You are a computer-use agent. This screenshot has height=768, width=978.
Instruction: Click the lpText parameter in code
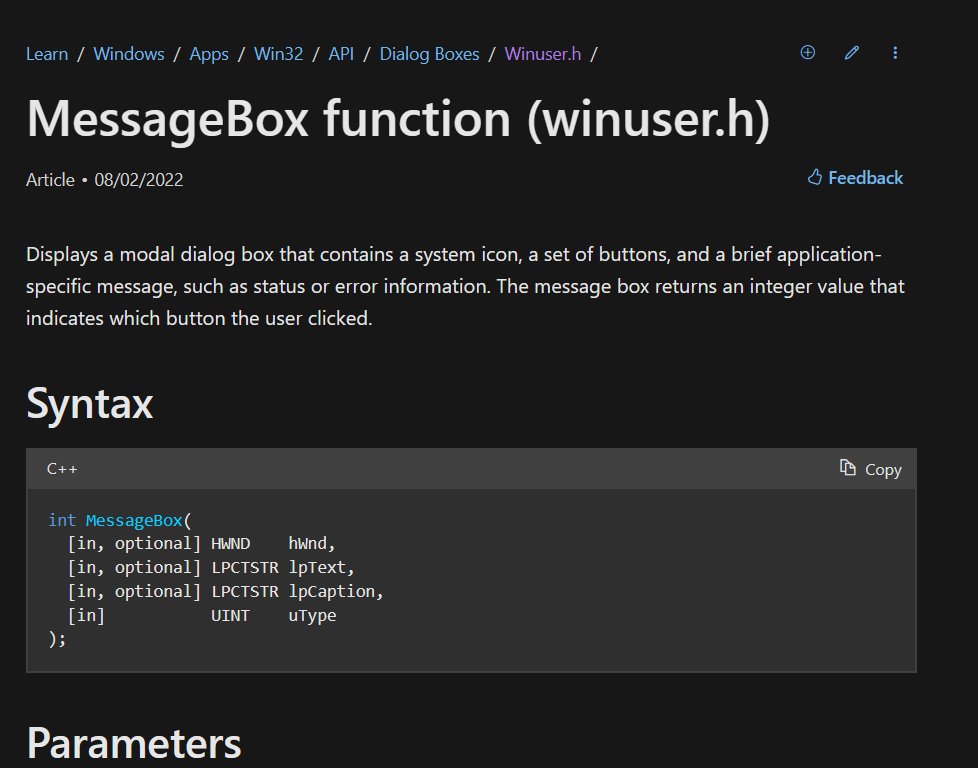(316, 568)
